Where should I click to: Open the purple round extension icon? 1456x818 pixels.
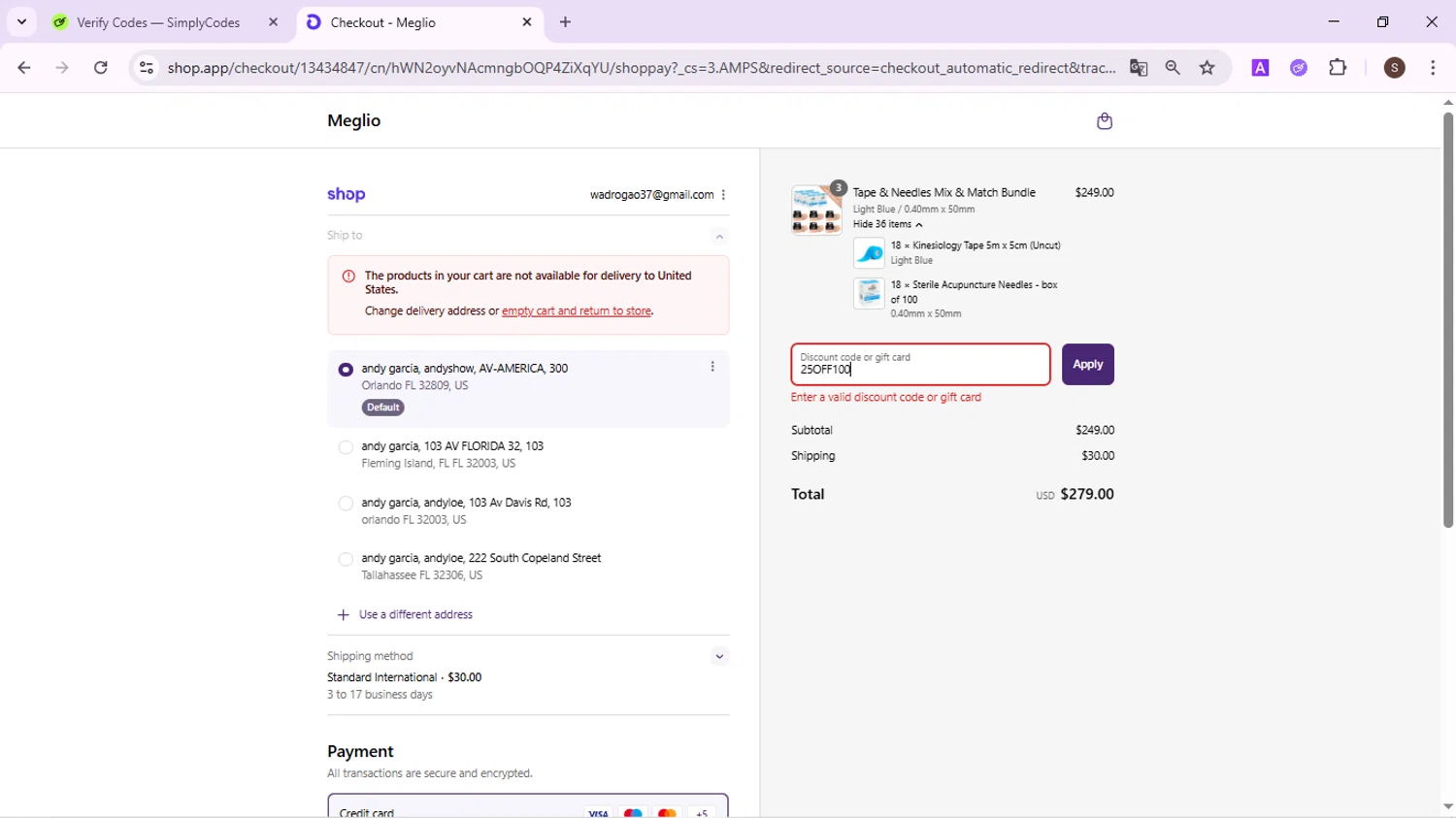pyautogui.click(x=1299, y=68)
